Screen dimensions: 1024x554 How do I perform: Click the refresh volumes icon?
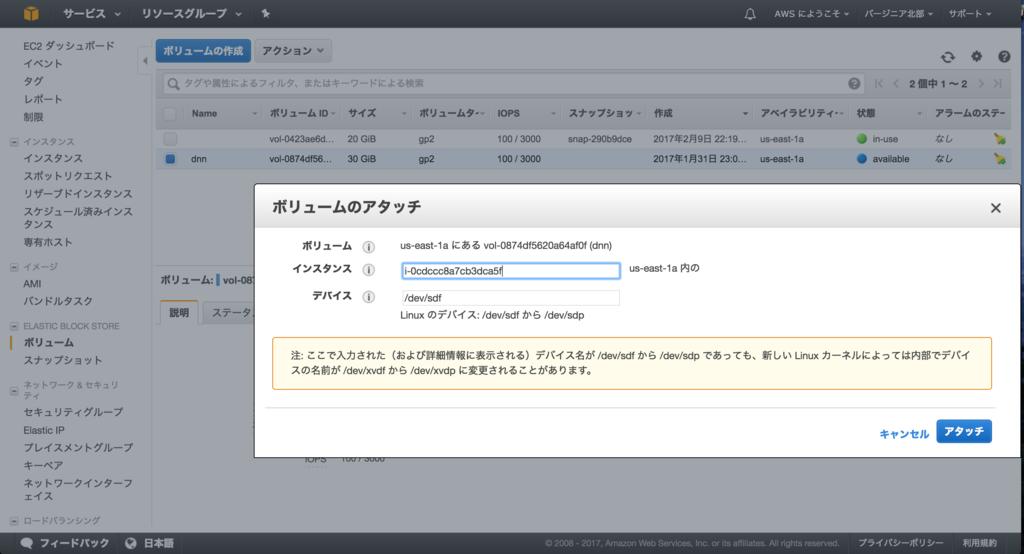pyautogui.click(x=948, y=57)
